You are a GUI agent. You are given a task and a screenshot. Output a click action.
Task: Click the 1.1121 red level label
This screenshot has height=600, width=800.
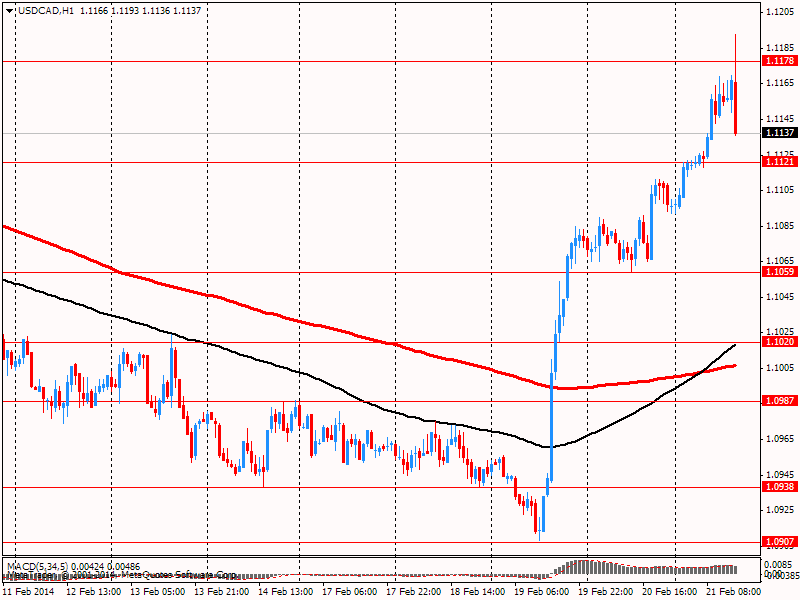(779, 162)
